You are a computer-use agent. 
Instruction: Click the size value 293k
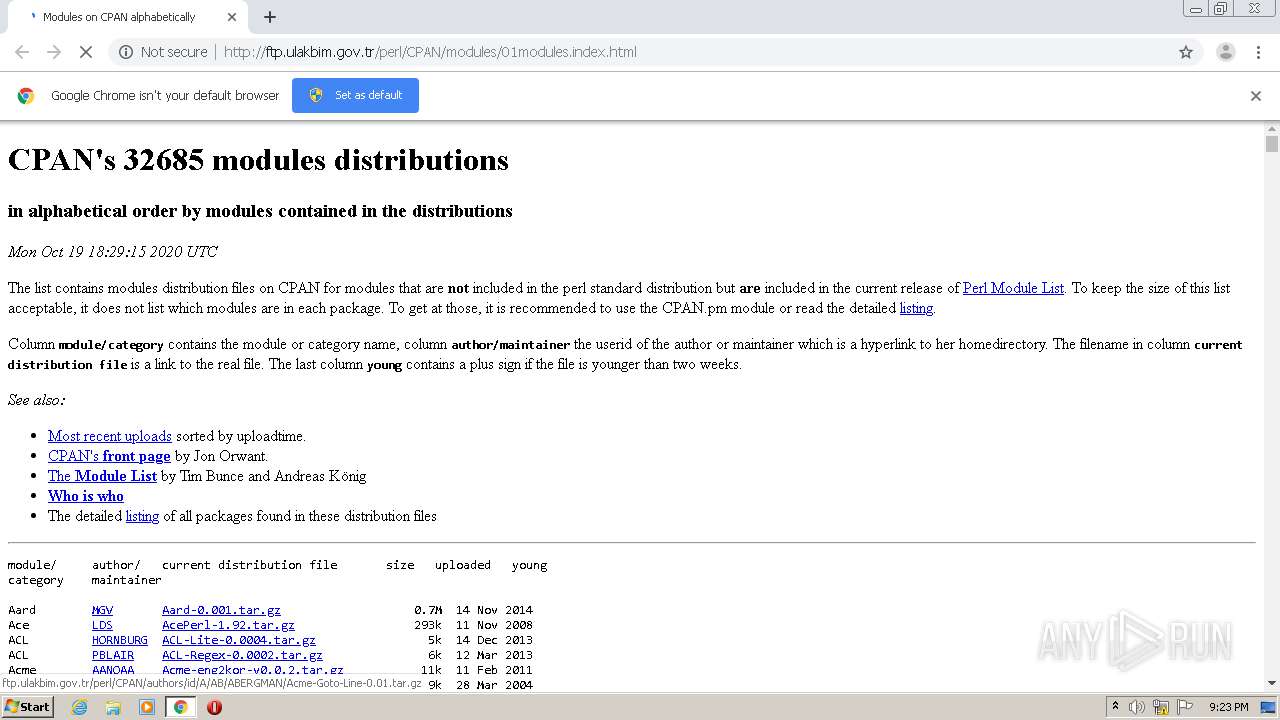point(428,625)
